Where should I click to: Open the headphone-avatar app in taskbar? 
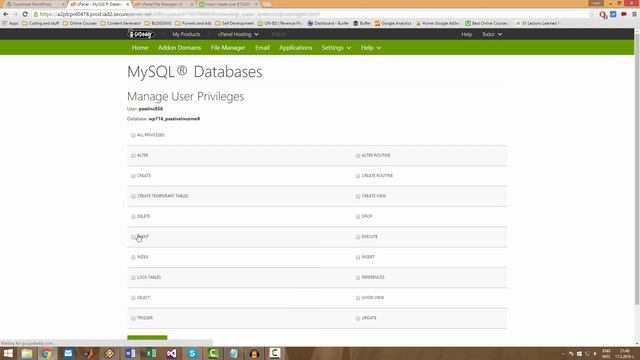click(x=254, y=353)
